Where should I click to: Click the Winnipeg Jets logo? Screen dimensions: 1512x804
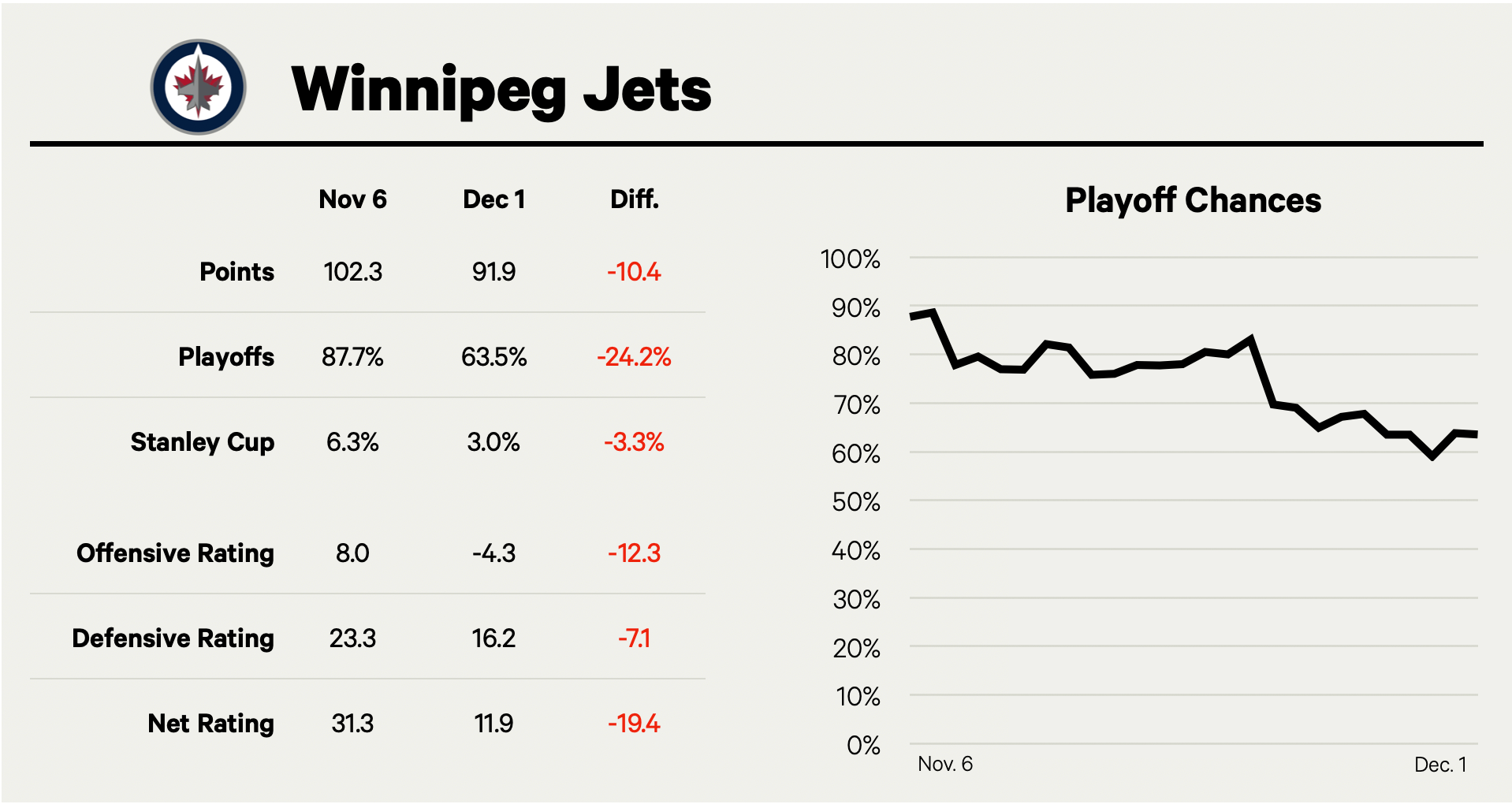pos(199,87)
